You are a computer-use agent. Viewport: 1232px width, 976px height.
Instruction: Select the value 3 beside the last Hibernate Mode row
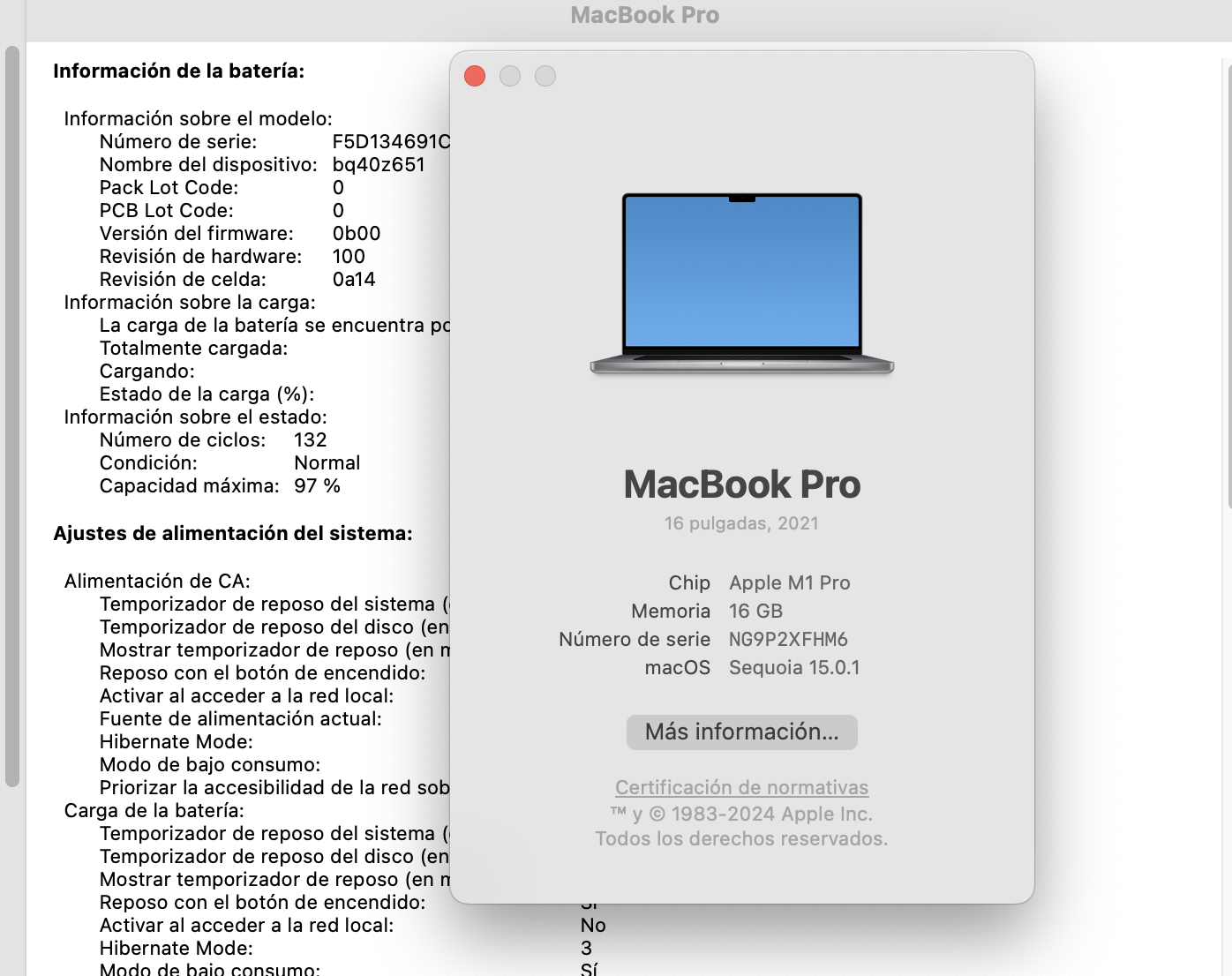[587, 948]
